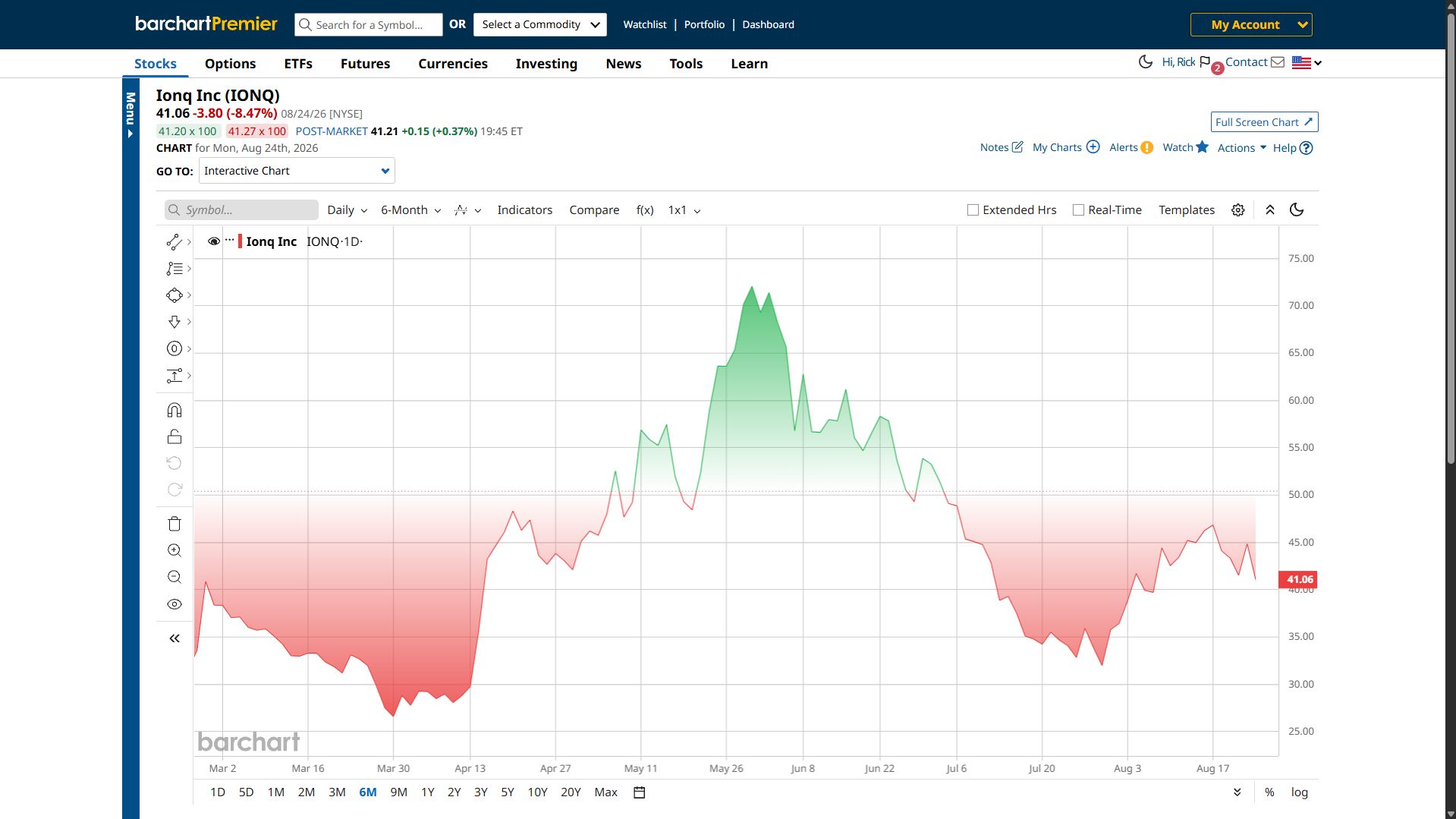Open the Indicators panel

(524, 210)
